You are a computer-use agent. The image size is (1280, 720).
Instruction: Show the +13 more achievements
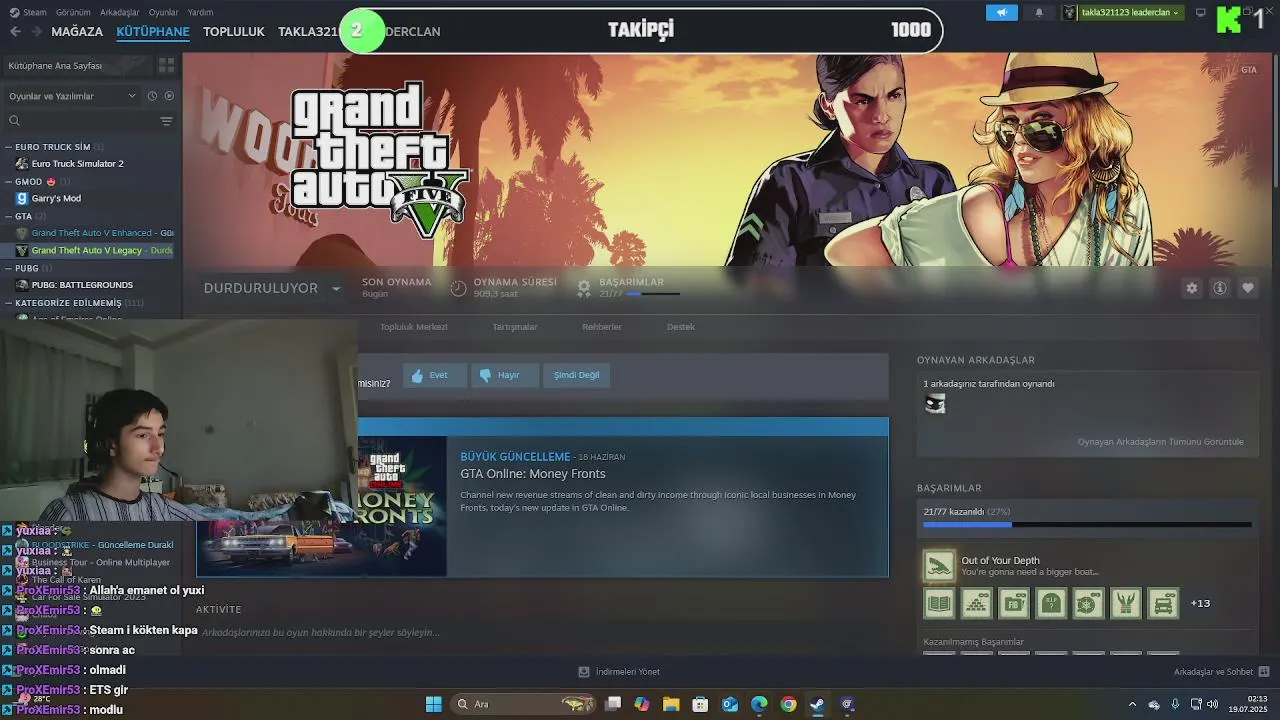point(1200,604)
